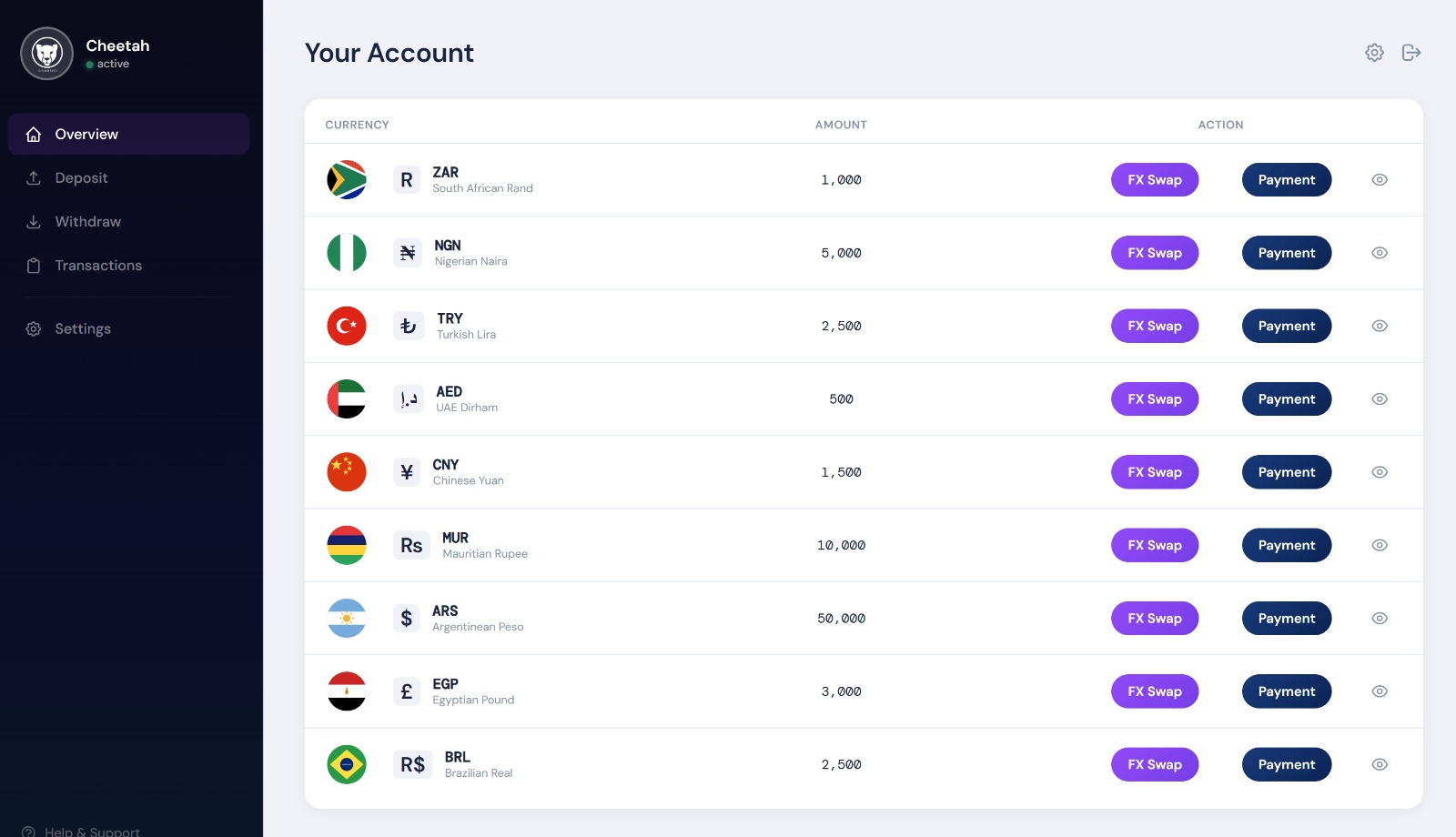Click the logout icon top right
1456x837 pixels.
(1411, 53)
